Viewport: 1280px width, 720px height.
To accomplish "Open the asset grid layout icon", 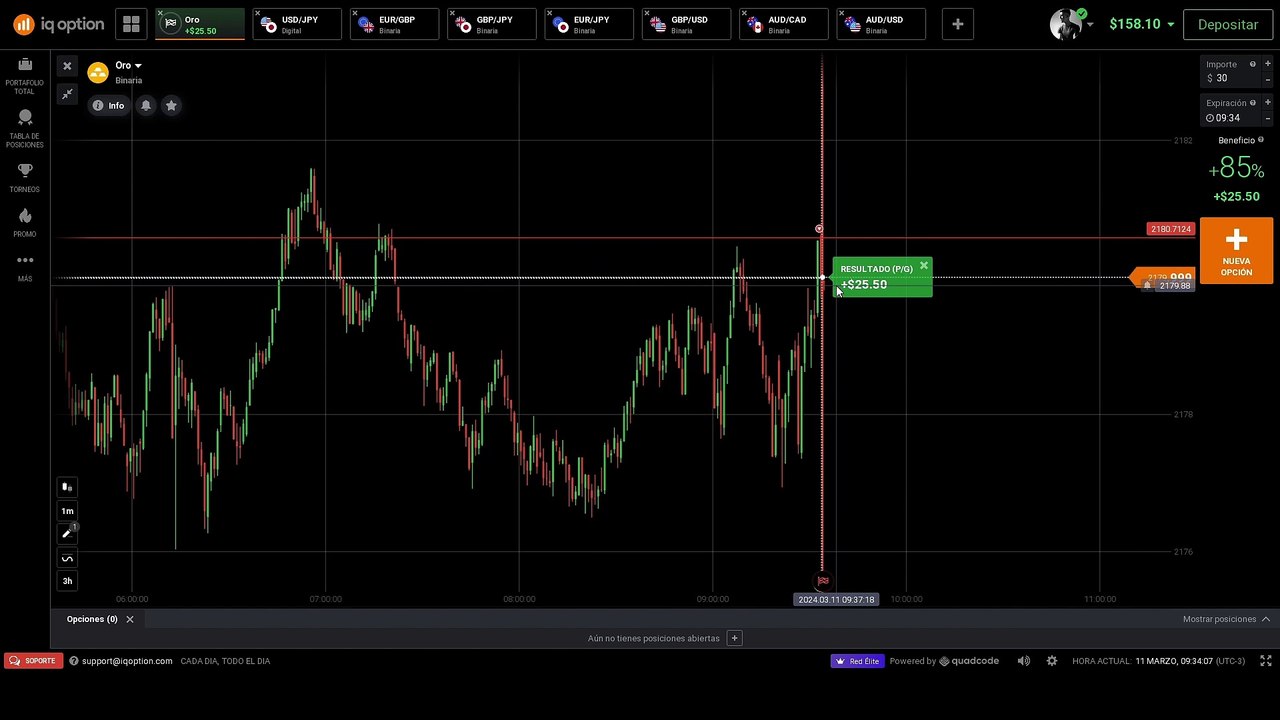I will point(131,24).
